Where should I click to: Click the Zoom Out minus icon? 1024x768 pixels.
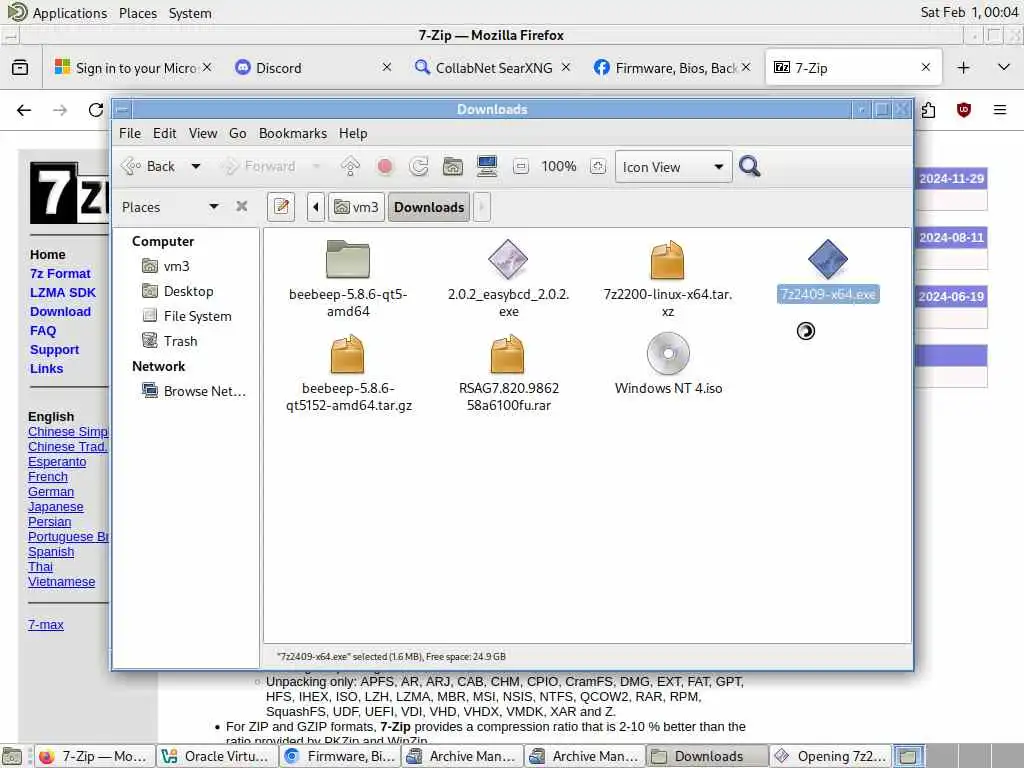pos(520,167)
